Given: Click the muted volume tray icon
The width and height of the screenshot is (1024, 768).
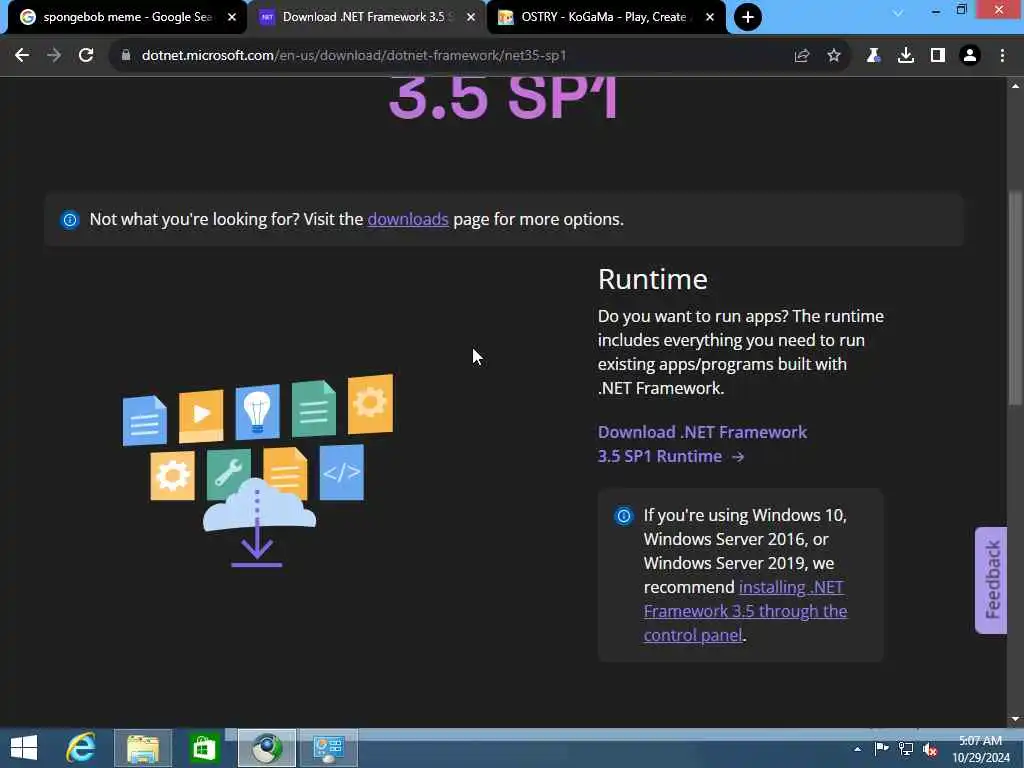Looking at the screenshot, I should click(931, 749).
